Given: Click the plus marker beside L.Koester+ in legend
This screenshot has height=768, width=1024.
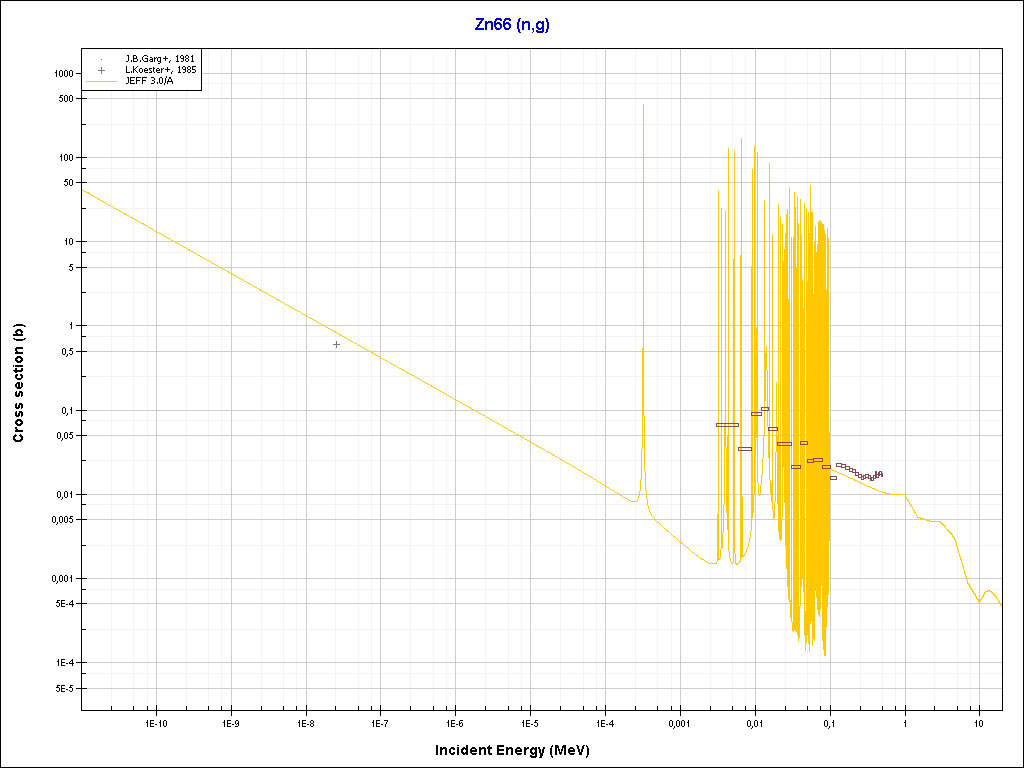Looking at the screenshot, I should 101,70.
